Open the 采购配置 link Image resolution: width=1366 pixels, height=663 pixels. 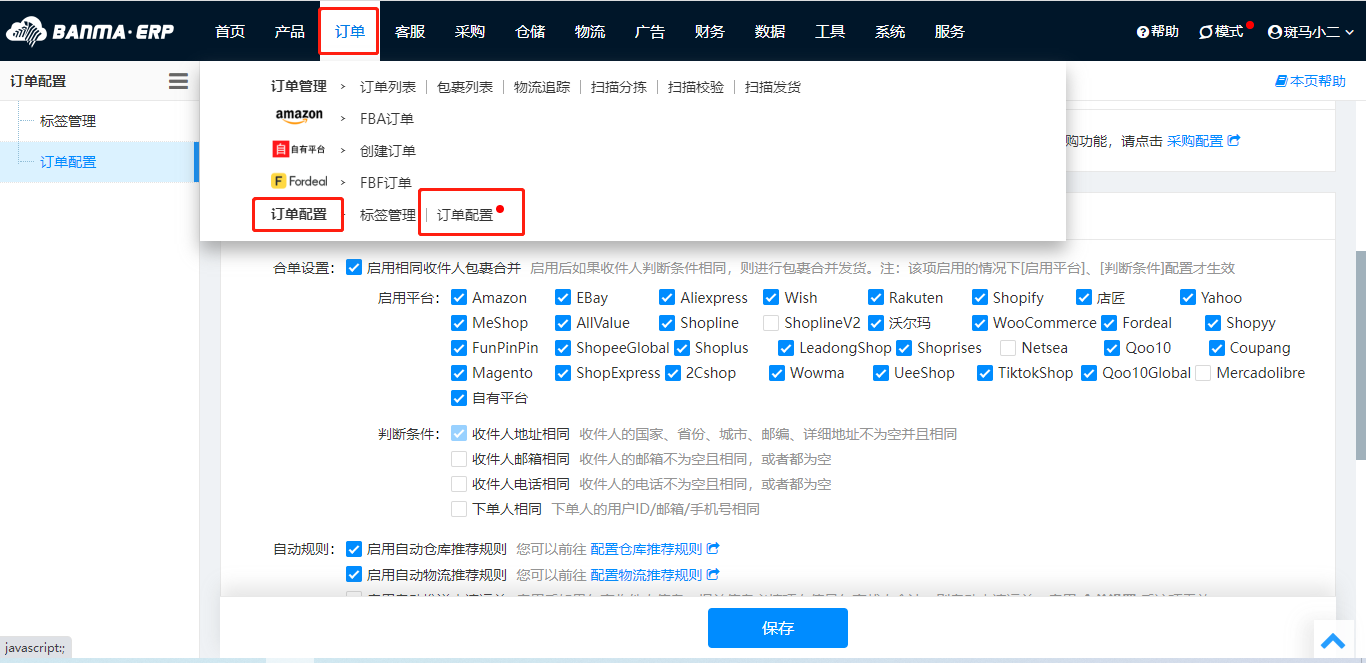(1195, 141)
